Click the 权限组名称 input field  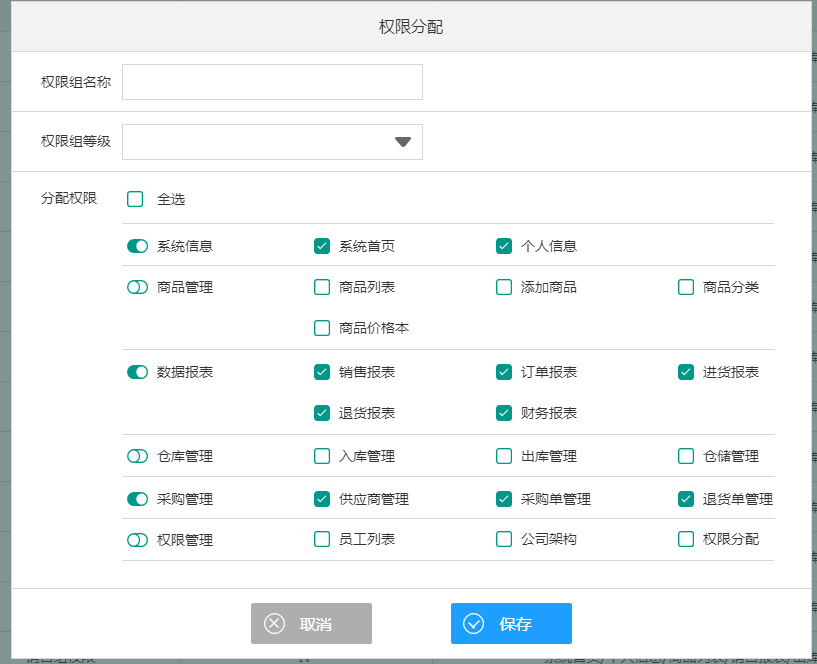[272, 82]
